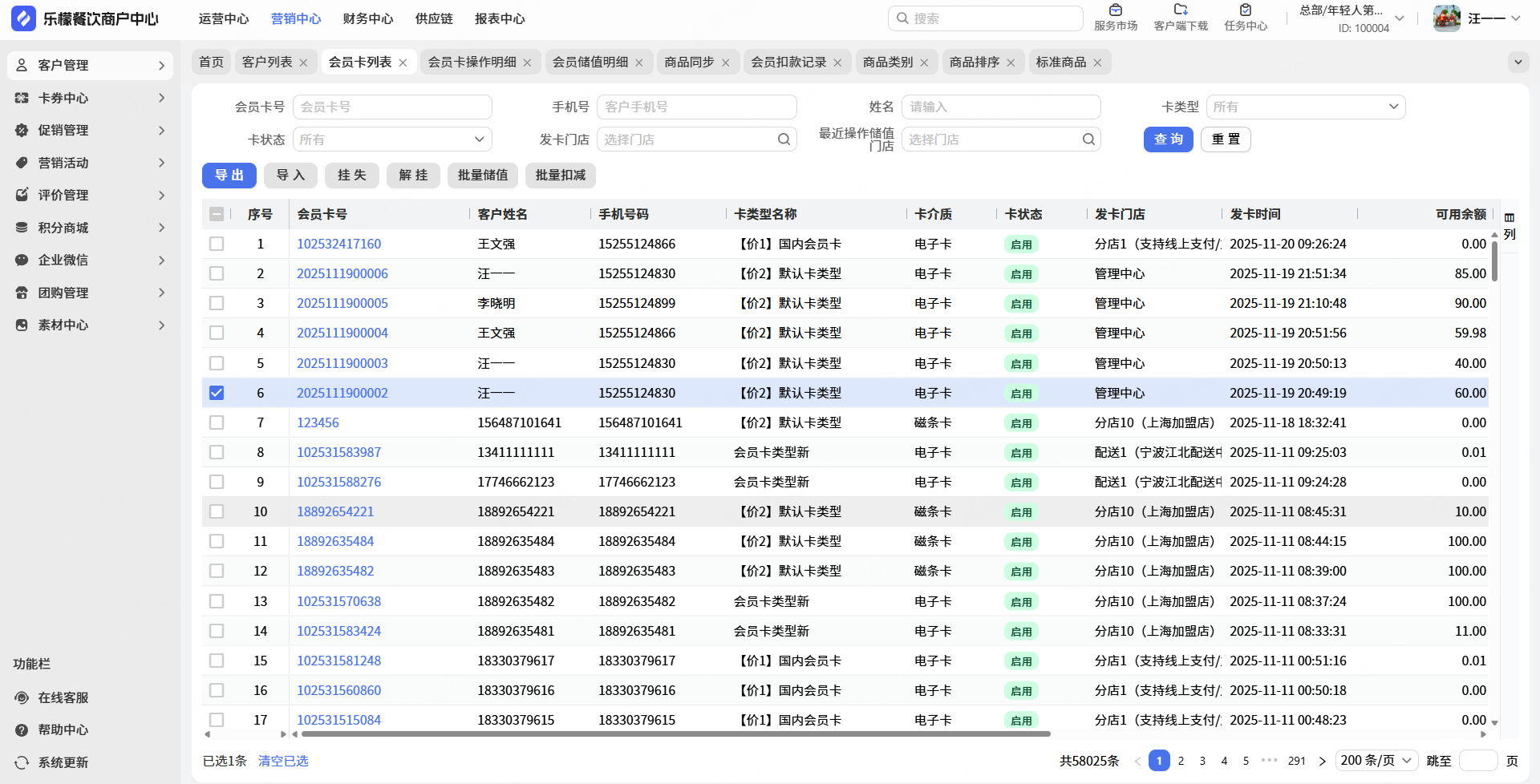Click search icon in 发卡门店 field
Image resolution: width=1540 pixels, height=784 pixels.
tap(784, 139)
